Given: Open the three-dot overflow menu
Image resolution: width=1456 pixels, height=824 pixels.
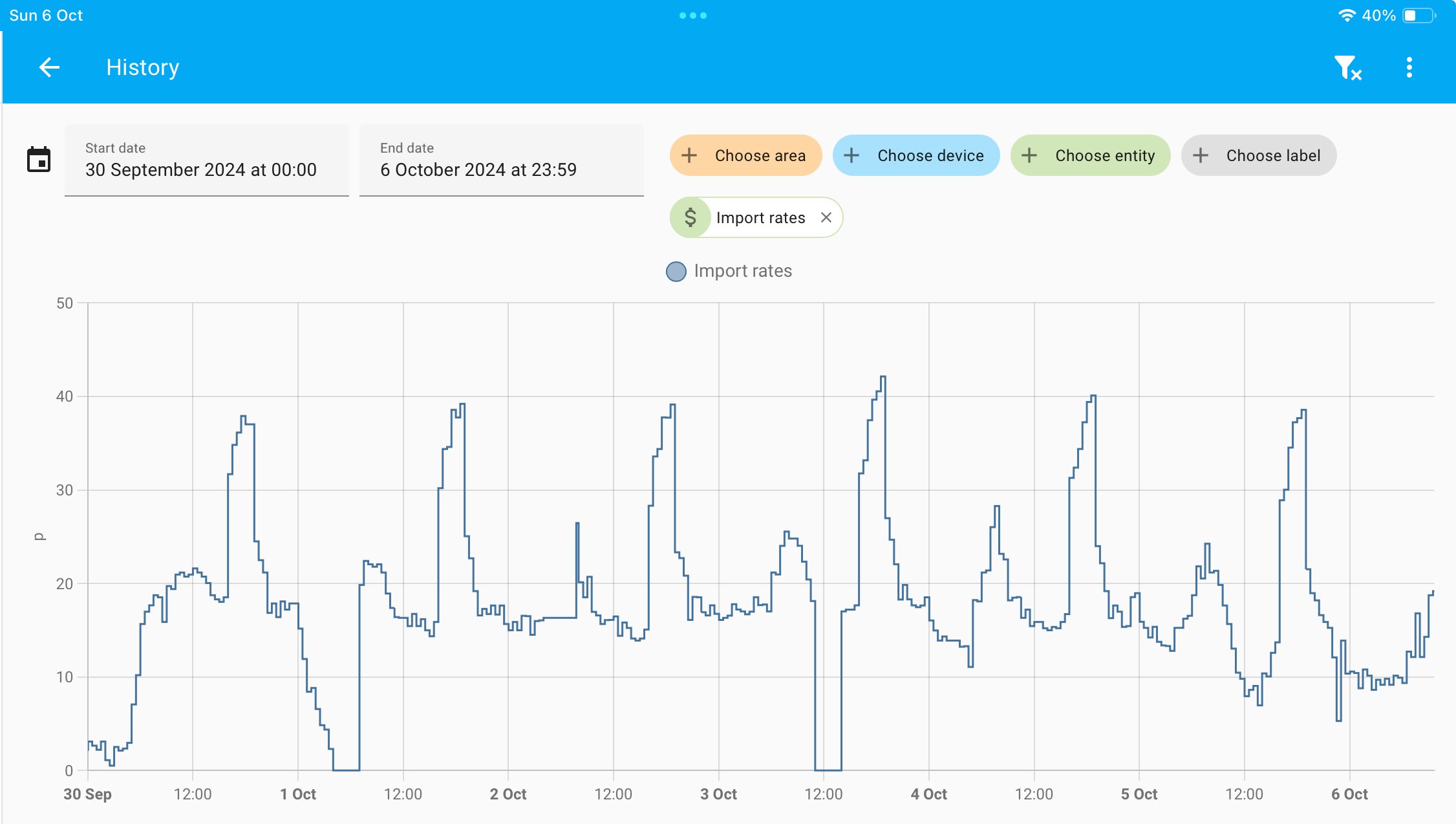Looking at the screenshot, I should (1409, 67).
